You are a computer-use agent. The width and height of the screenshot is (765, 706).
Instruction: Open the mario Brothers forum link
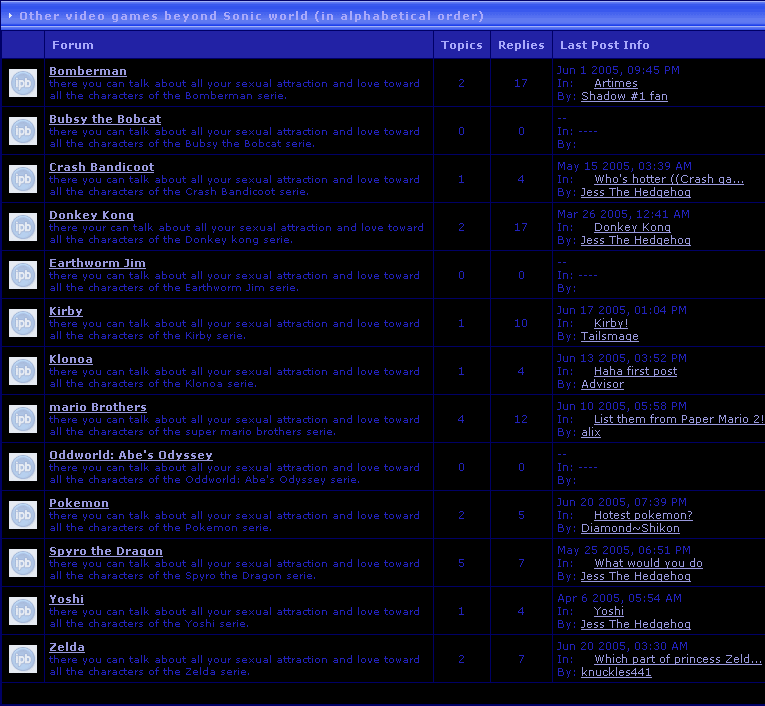point(97,407)
